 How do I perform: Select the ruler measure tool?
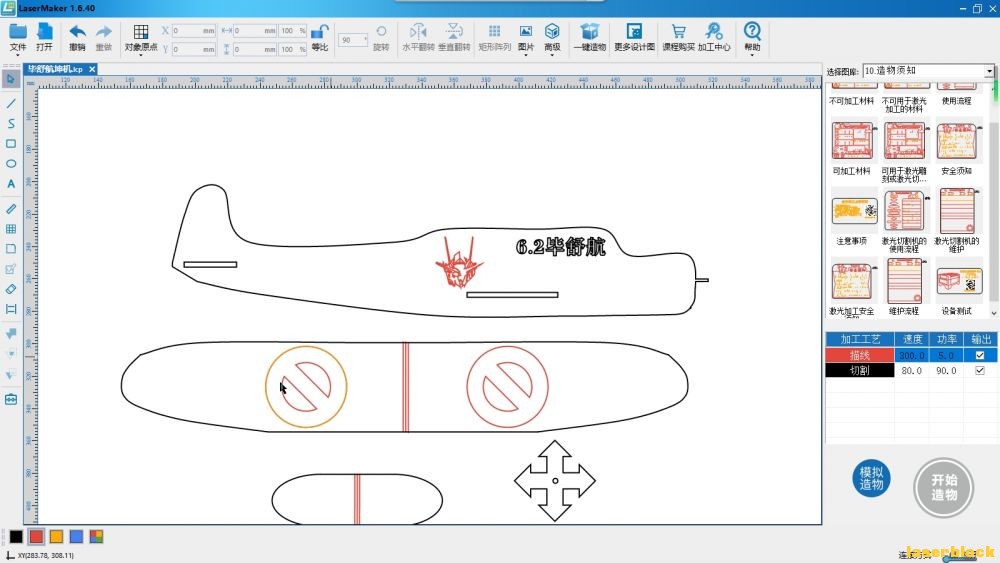point(11,208)
